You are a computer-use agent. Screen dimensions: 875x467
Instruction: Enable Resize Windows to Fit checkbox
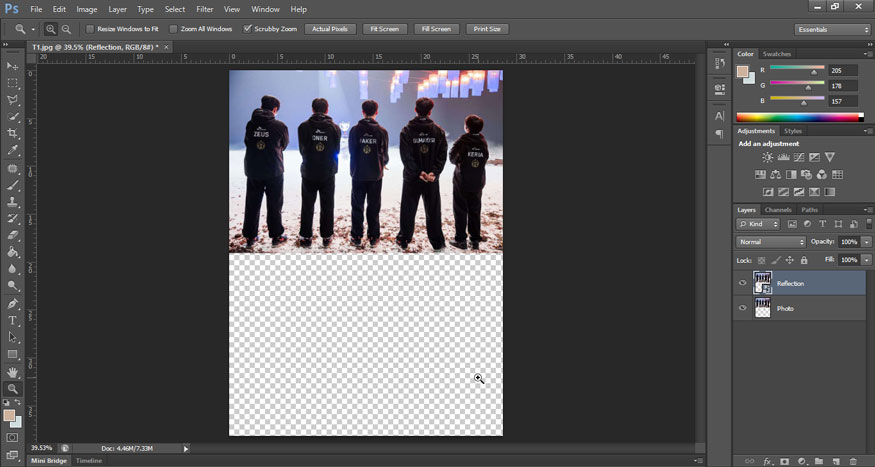click(x=90, y=29)
